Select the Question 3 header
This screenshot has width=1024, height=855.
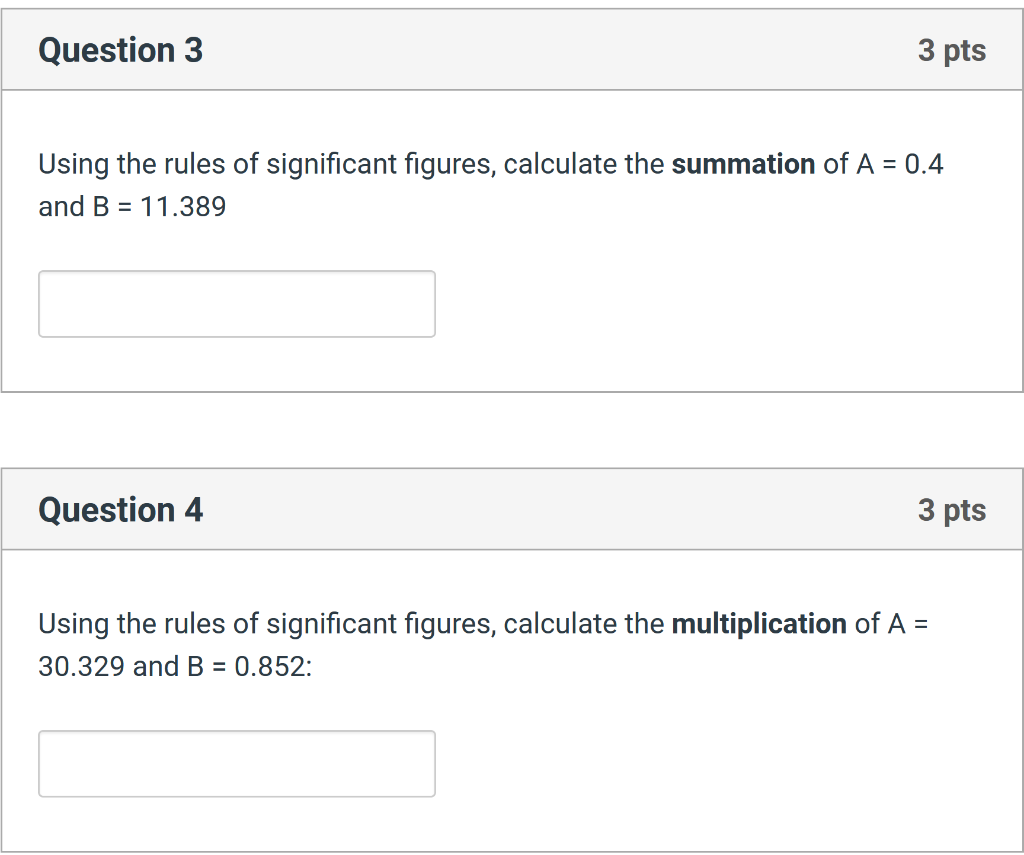[x=120, y=50]
